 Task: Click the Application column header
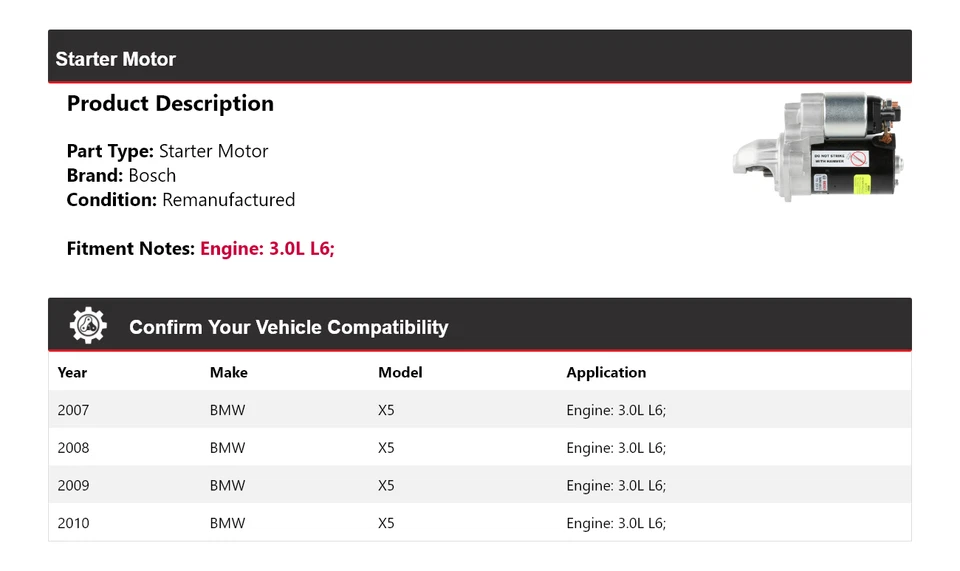click(606, 373)
